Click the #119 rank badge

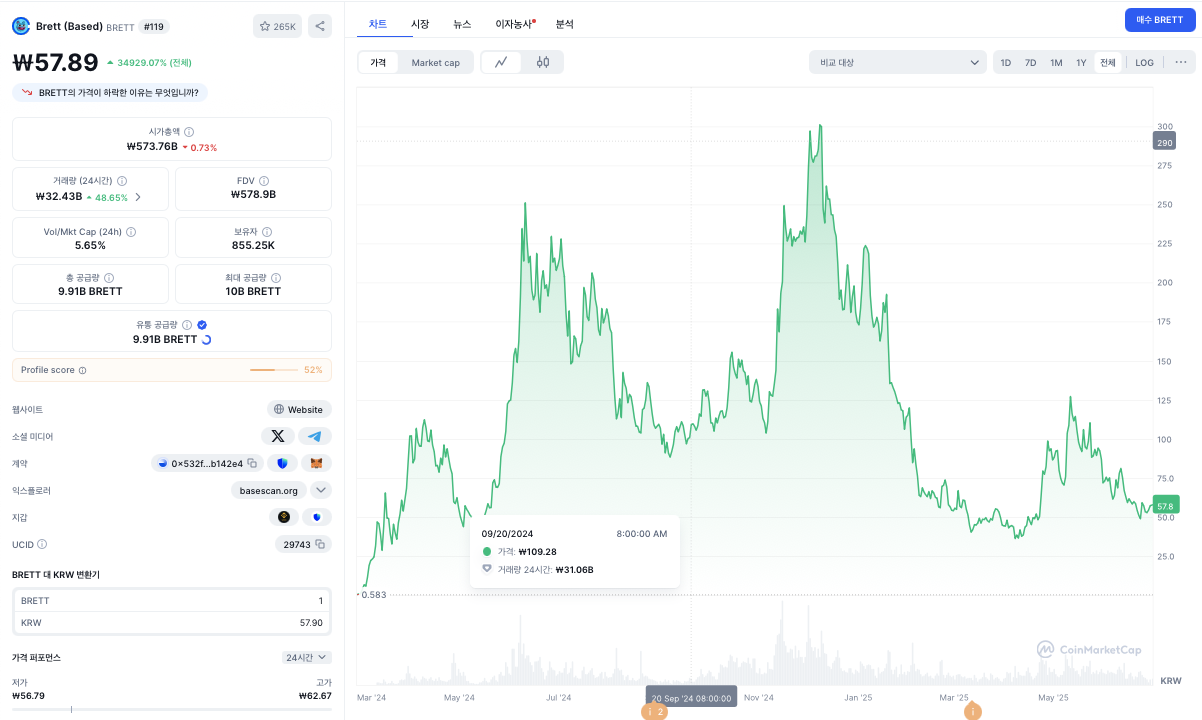pos(153,27)
